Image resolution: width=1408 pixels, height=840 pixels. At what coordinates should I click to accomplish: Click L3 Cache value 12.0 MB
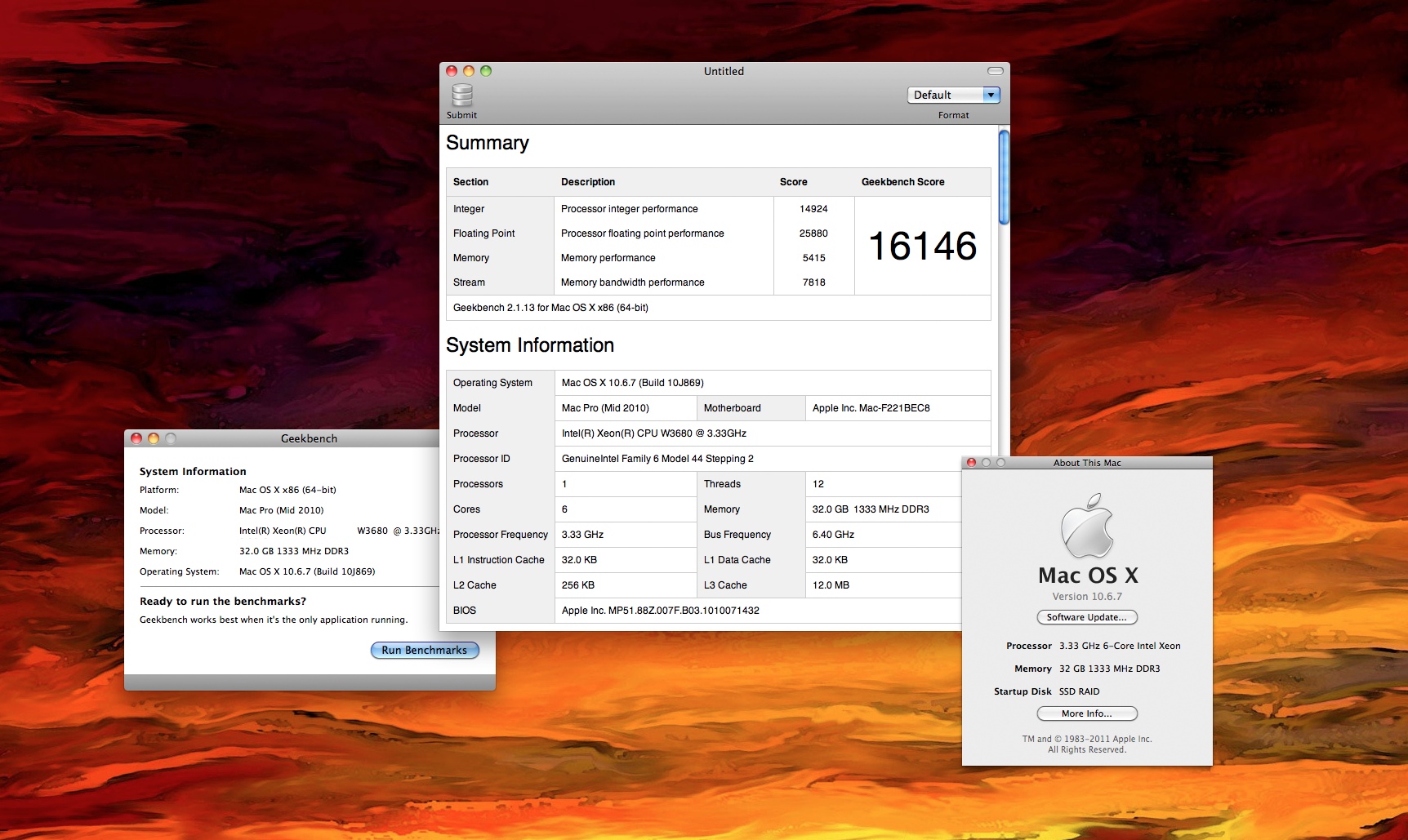tap(831, 585)
